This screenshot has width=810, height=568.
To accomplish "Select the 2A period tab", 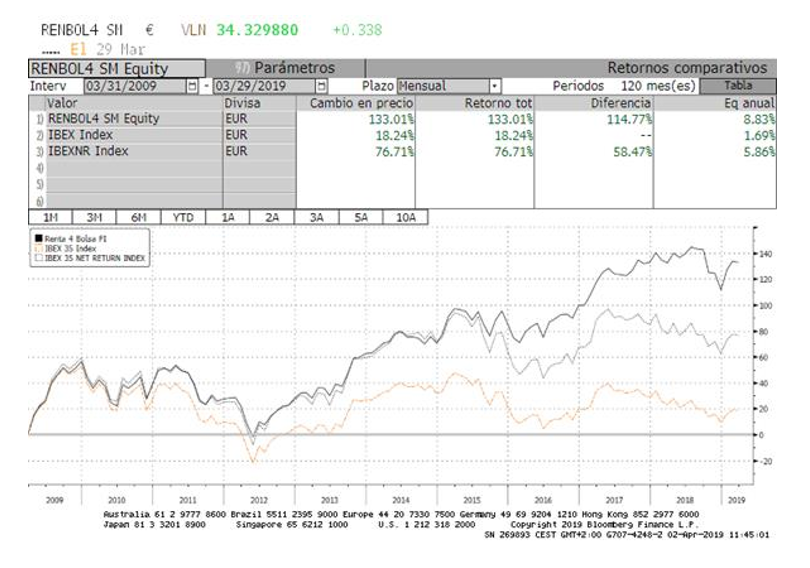I will (x=272, y=217).
